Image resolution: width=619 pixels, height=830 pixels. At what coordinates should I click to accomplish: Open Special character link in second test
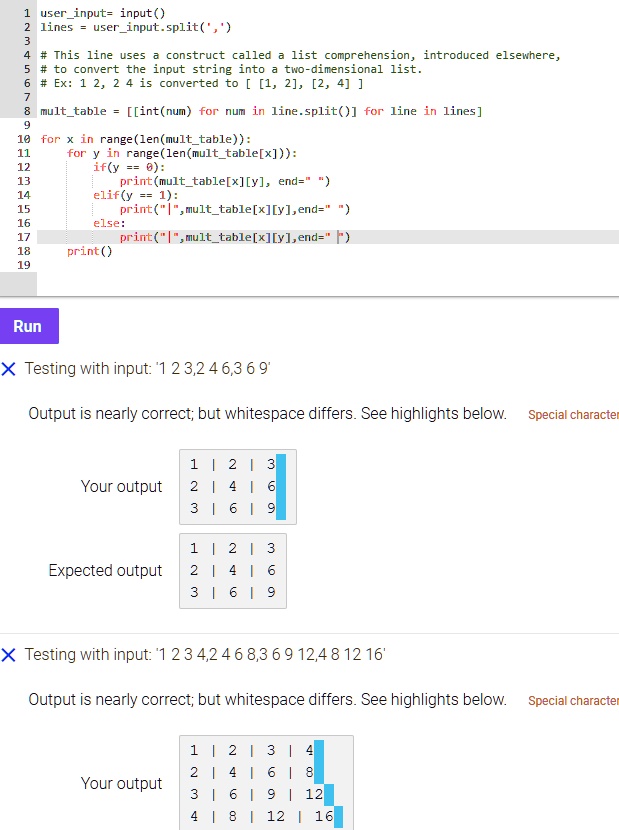point(572,701)
